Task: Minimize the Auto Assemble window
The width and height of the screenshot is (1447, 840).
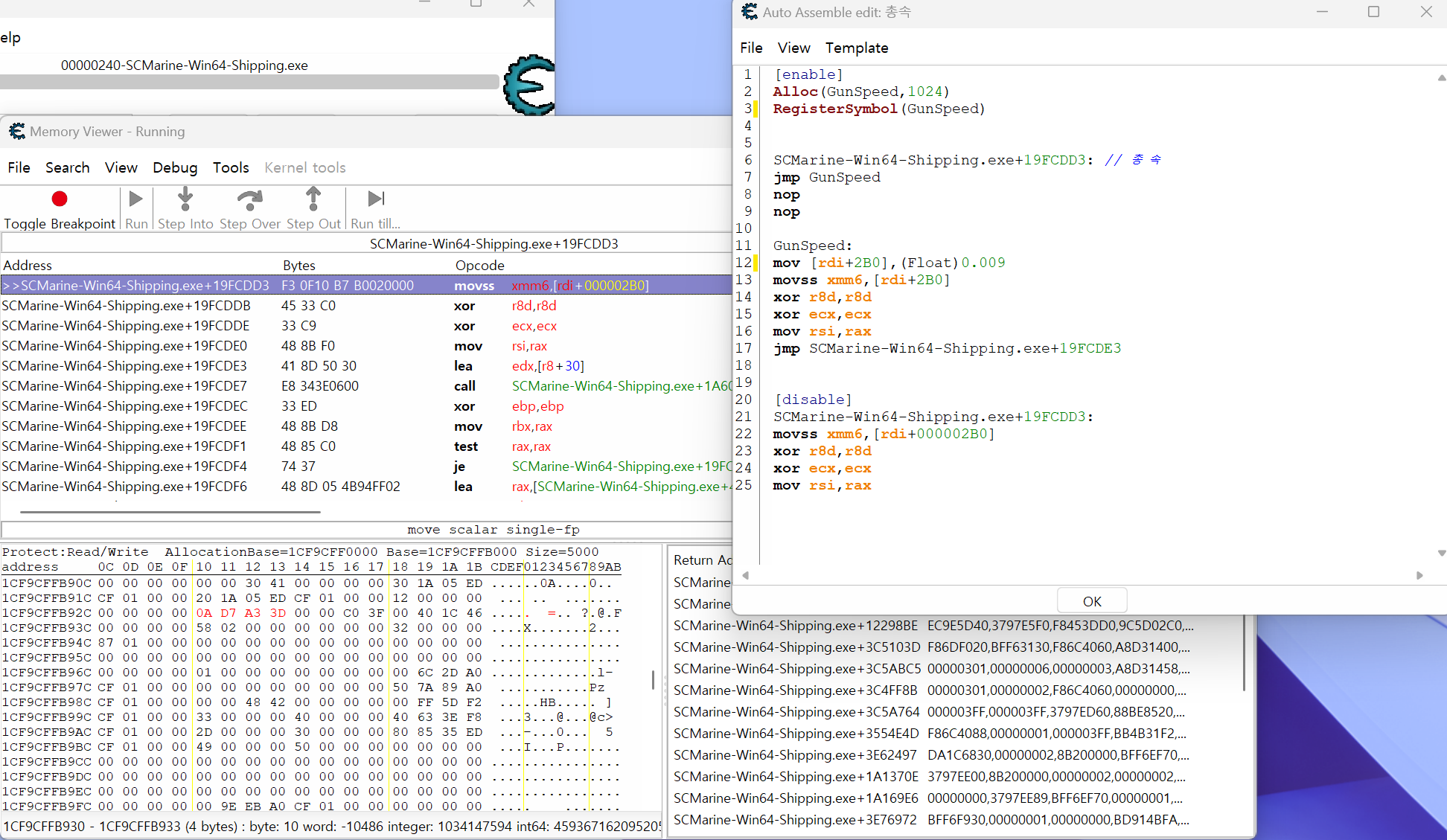Action: (x=1322, y=12)
